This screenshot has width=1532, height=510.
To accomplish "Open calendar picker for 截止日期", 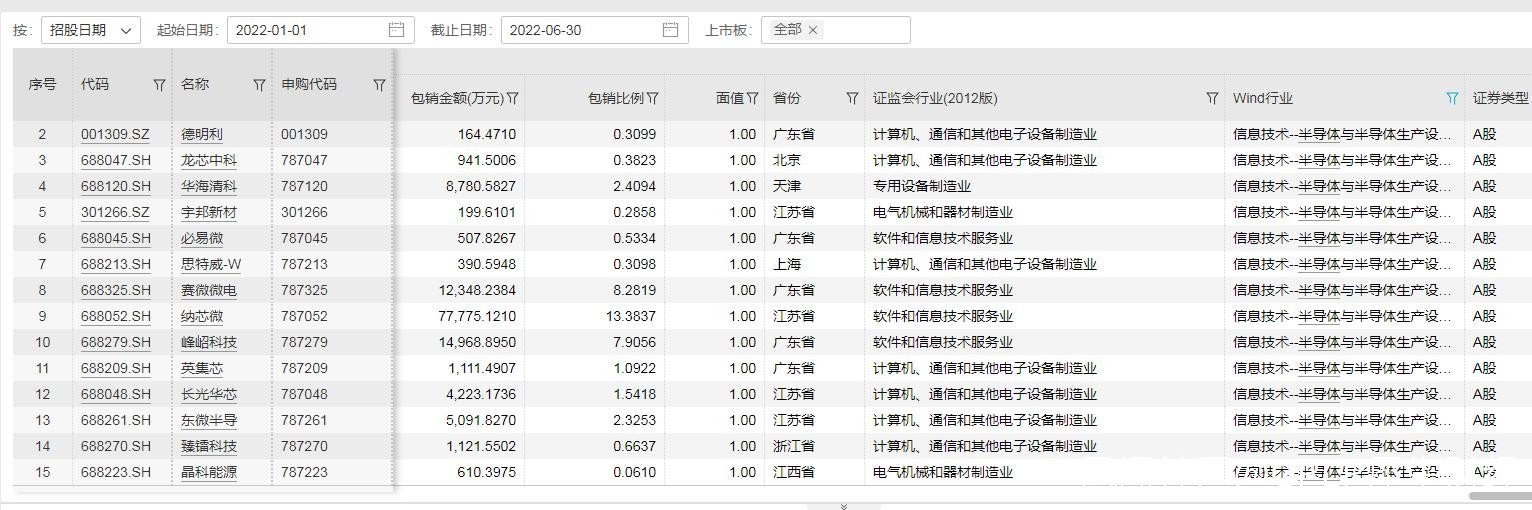I will click(670, 30).
